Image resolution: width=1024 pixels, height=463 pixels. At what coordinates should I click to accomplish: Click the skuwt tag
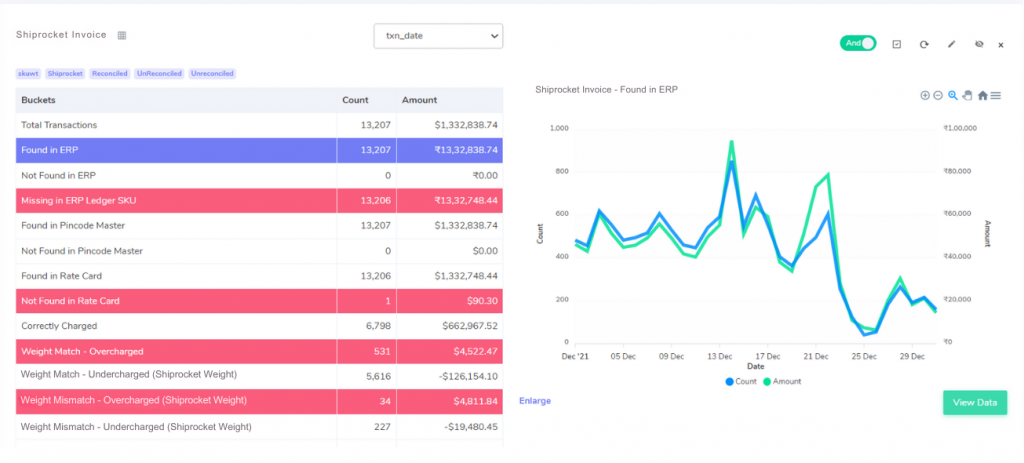coord(28,74)
